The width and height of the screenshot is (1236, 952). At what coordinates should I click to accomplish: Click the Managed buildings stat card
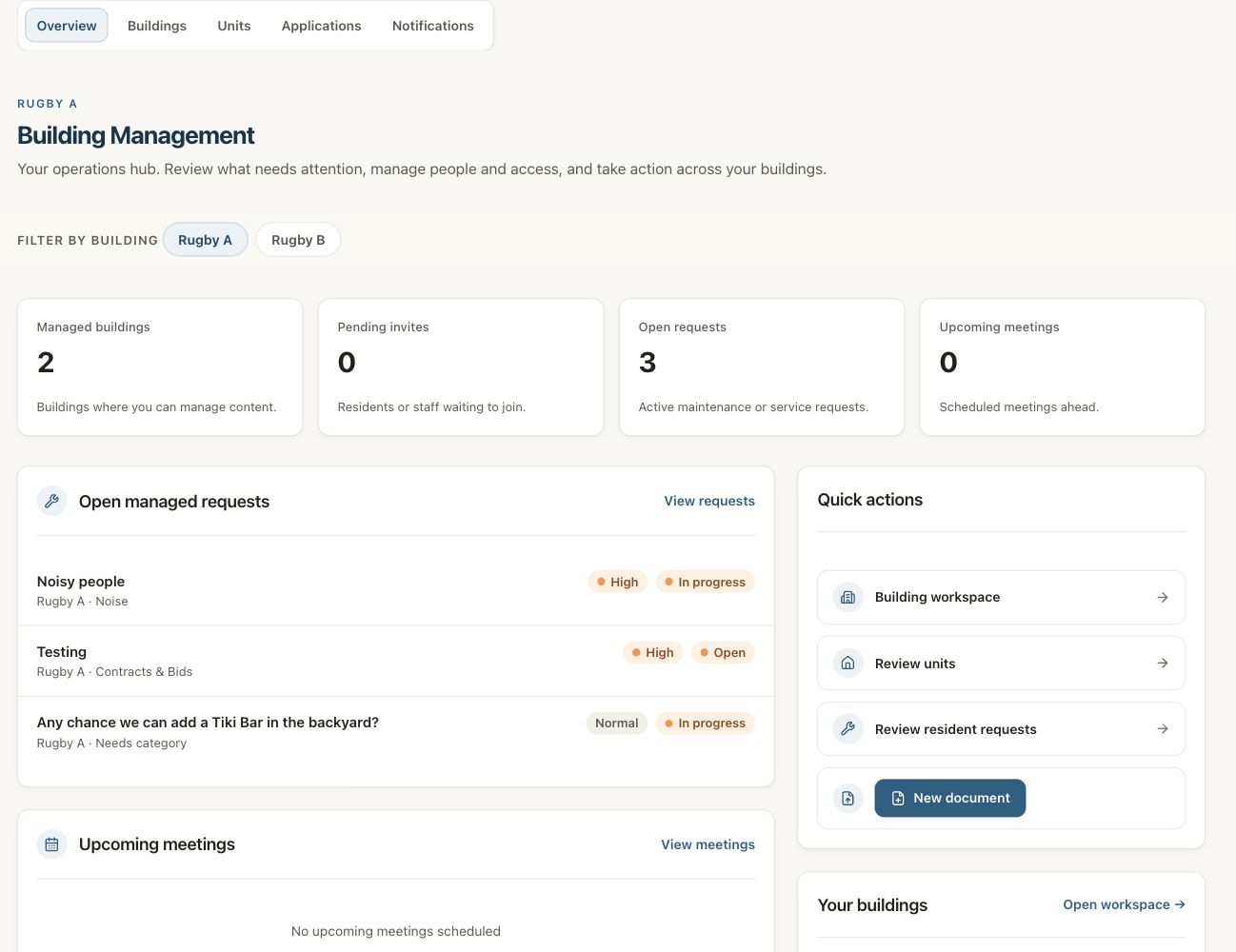tap(160, 367)
